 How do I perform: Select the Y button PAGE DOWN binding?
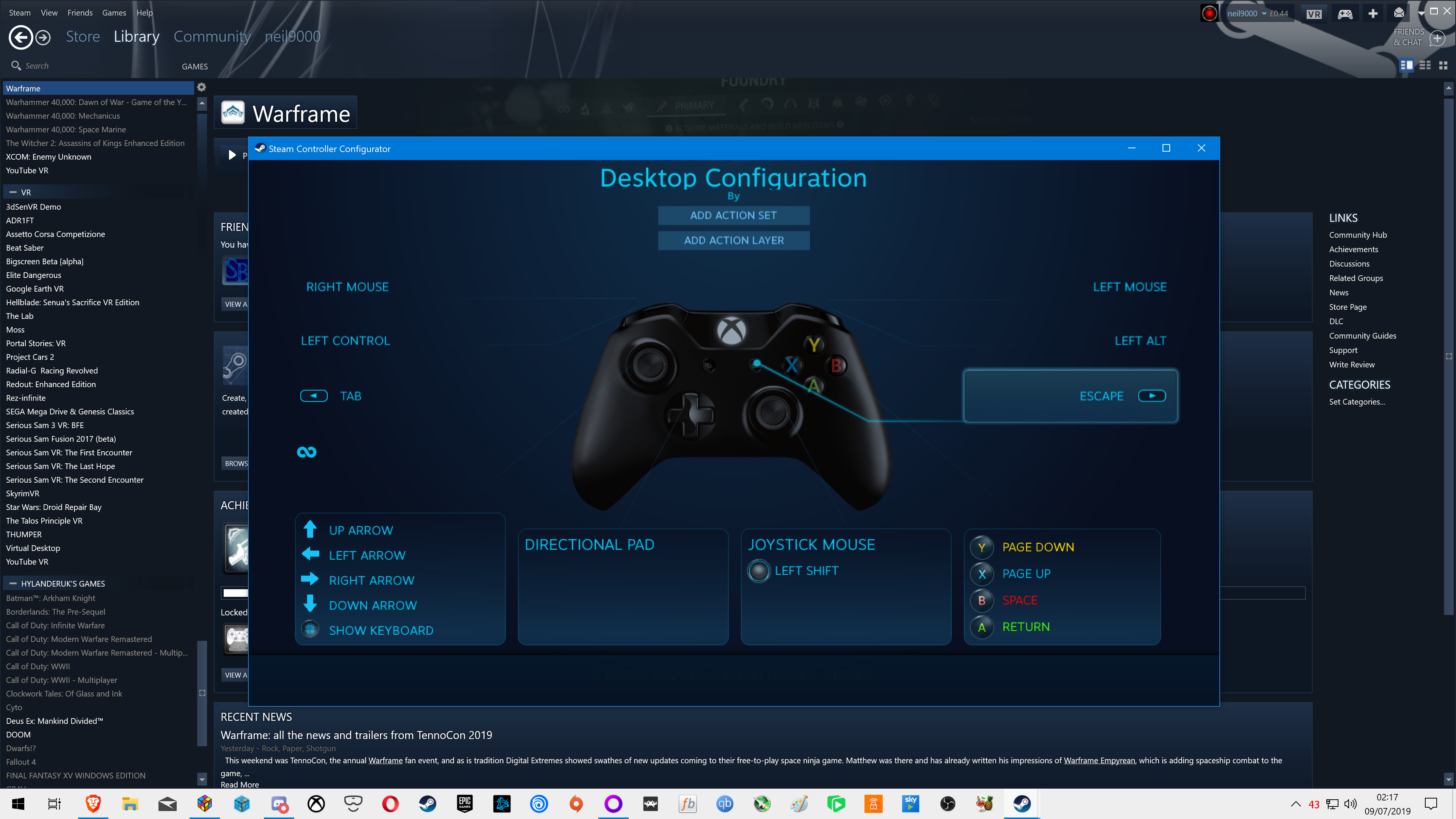(1022, 547)
